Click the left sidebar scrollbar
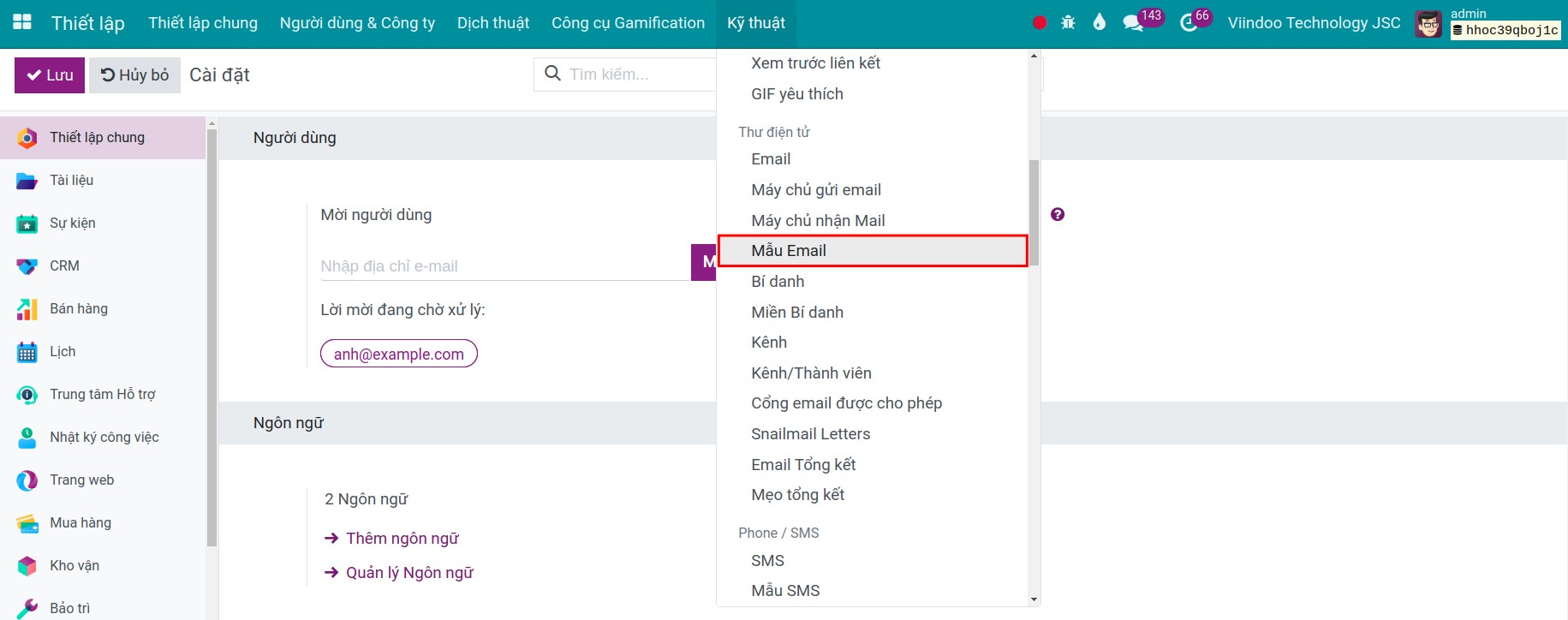Screen dimensions: 1568x620 click(212, 338)
